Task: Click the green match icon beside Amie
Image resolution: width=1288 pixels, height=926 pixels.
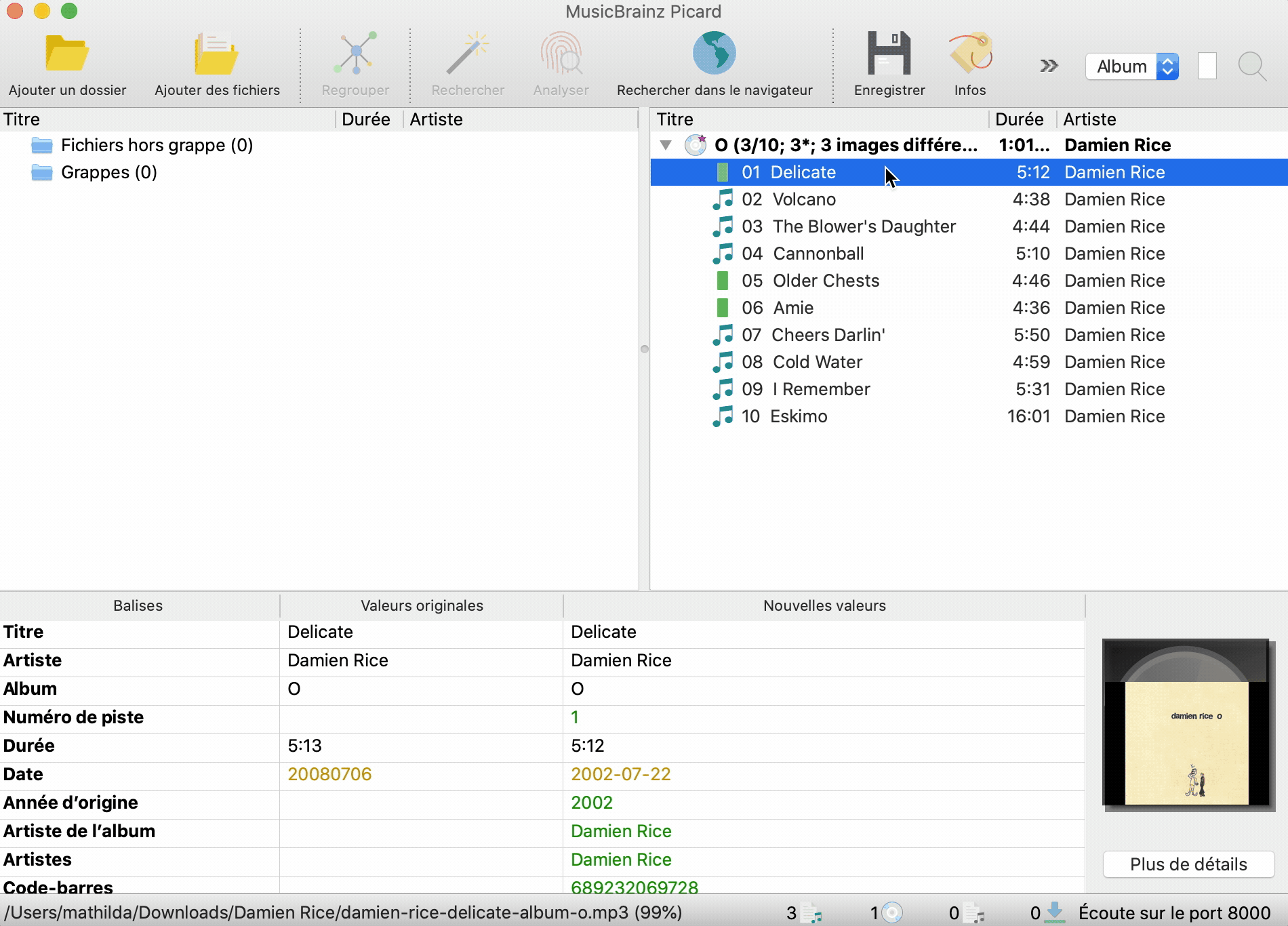Action: (x=723, y=308)
